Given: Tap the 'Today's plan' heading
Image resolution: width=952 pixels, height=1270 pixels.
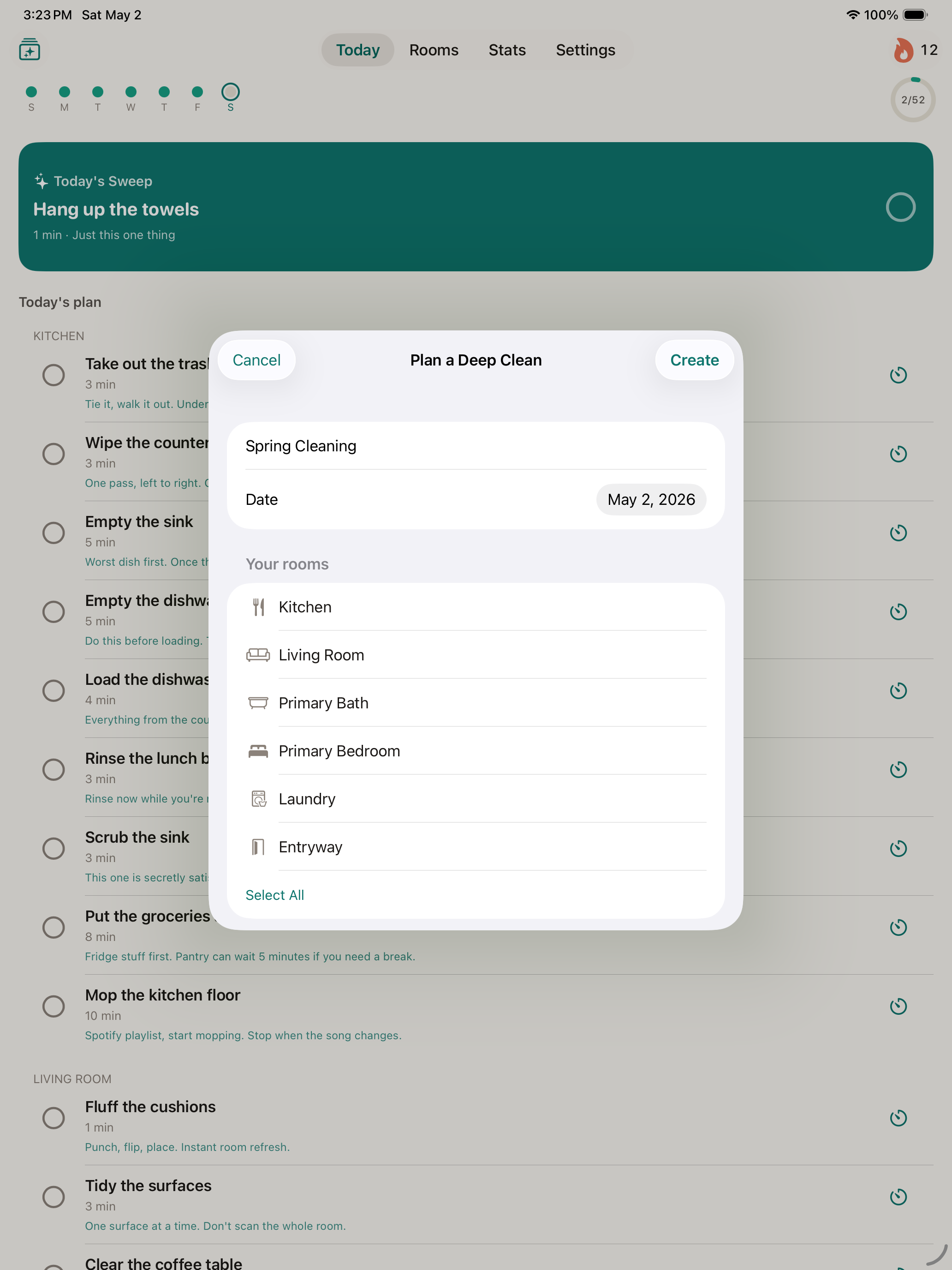Looking at the screenshot, I should coord(59,302).
